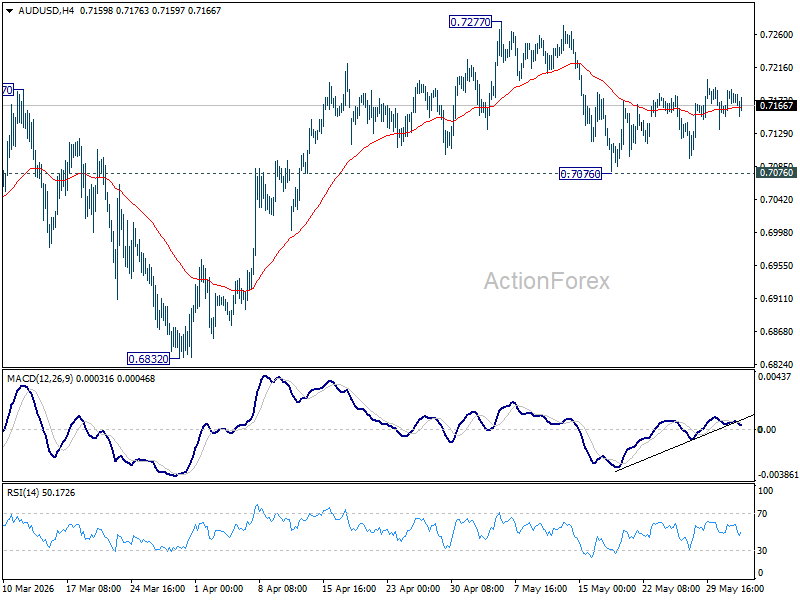Open the chart dropdown arrow beside AUDUSD,H4

coord(10,11)
